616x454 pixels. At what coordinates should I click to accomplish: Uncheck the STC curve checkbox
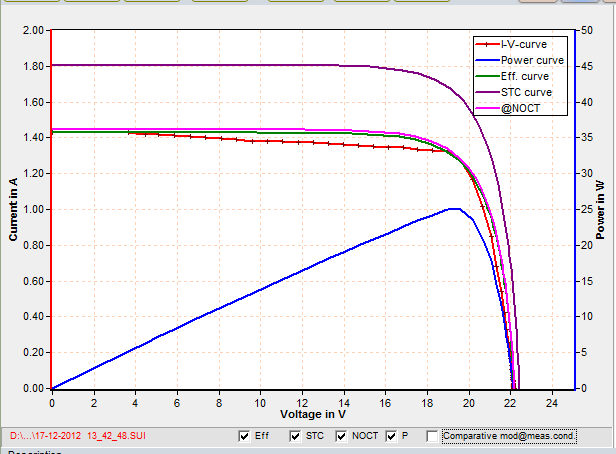[295, 436]
